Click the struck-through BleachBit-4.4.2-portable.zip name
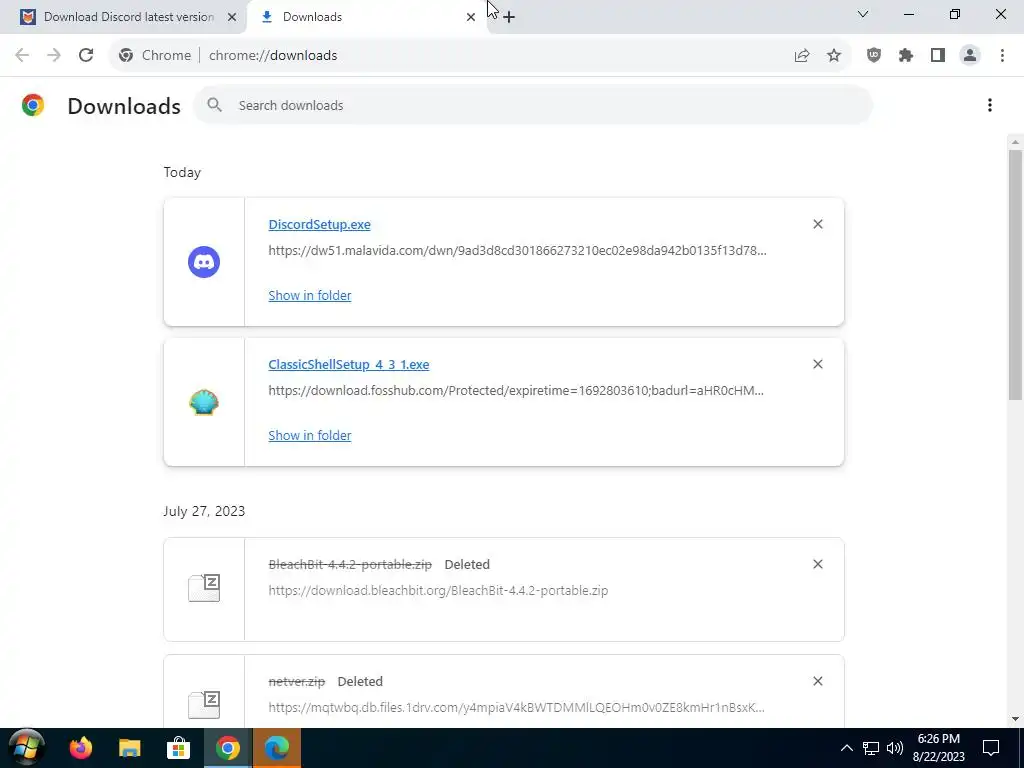Screen dimensions: 1024x768 [x=350, y=564]
